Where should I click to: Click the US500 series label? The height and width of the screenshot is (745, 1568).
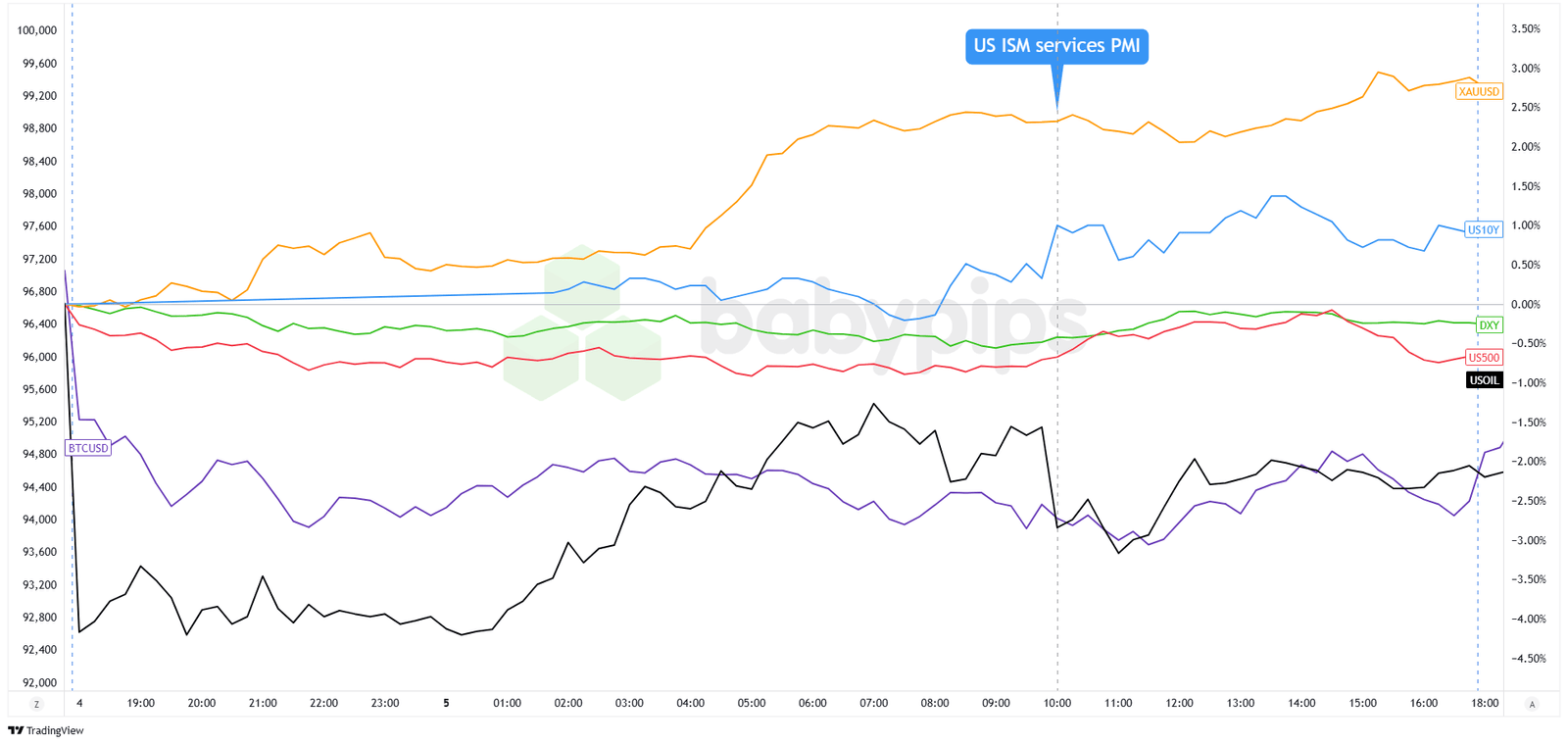(x=1484, y=358)
